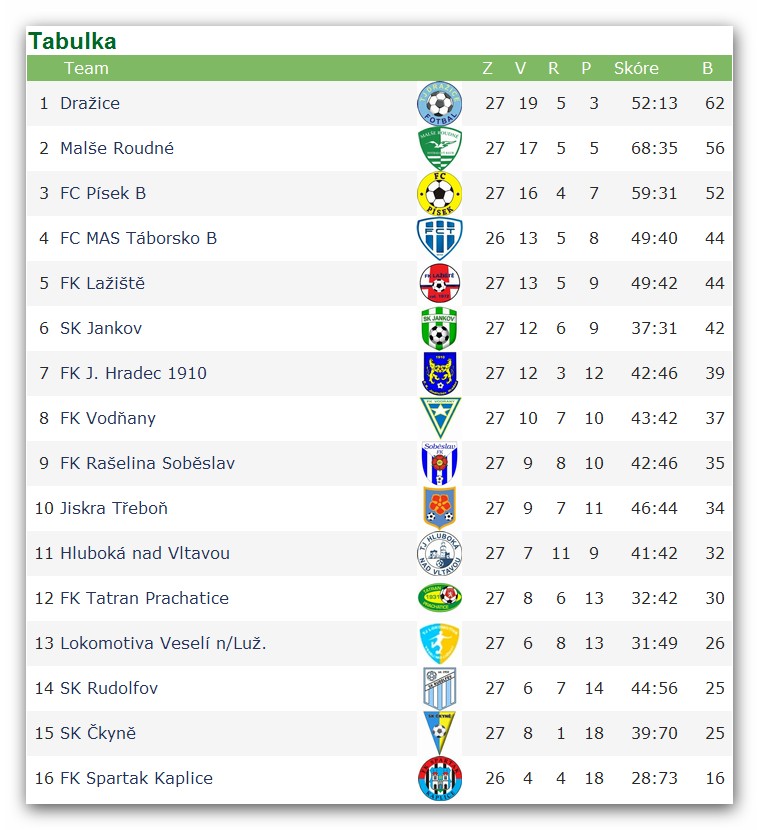This screenshot has width=759, height=830.
Task: Click the SK Čkyně pennant logo
Action: (x=439, y=734)
